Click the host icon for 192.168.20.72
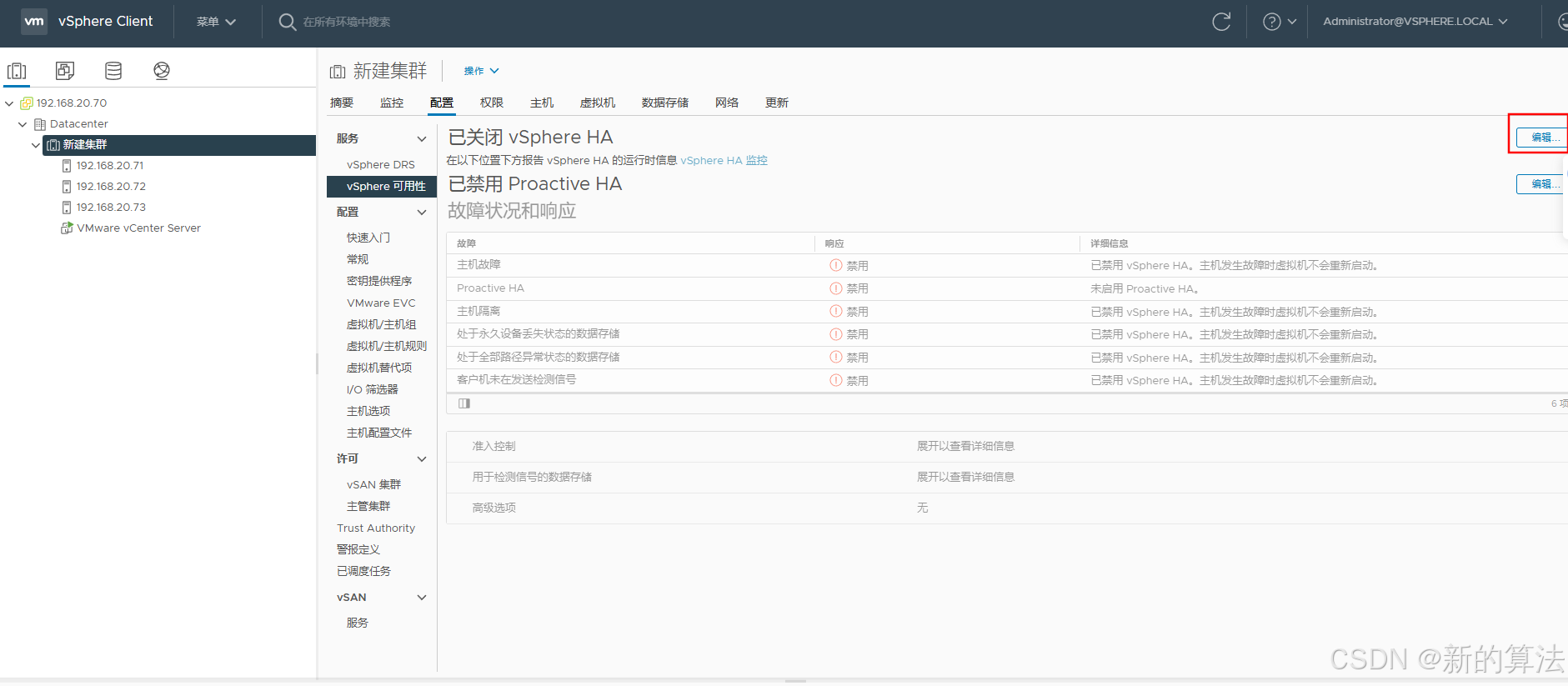This screenshot has width=1568, height=686. tap(67, 187)
